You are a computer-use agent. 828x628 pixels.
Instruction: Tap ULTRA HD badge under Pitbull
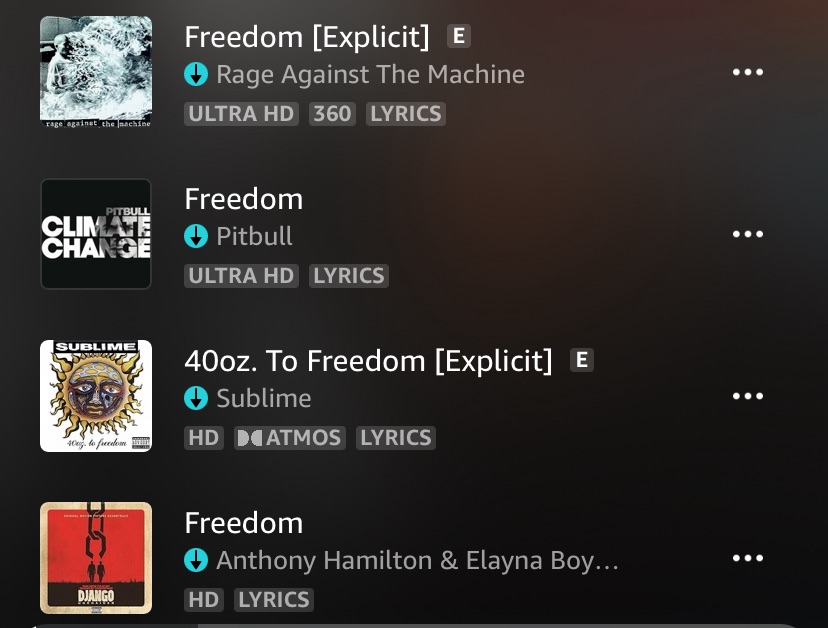point(241,276)
